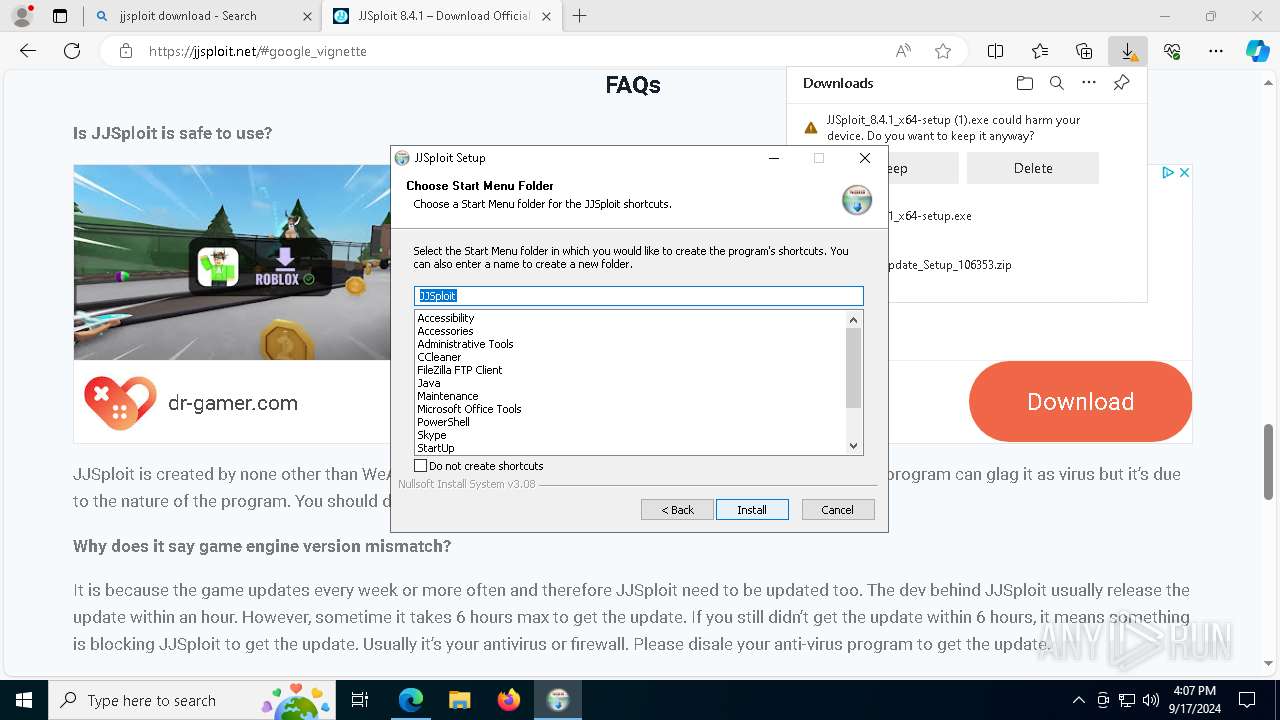Enable Do not create shortcuts checkbox
The width and height of the screenshot is (1280, 720).
(420, 466)
